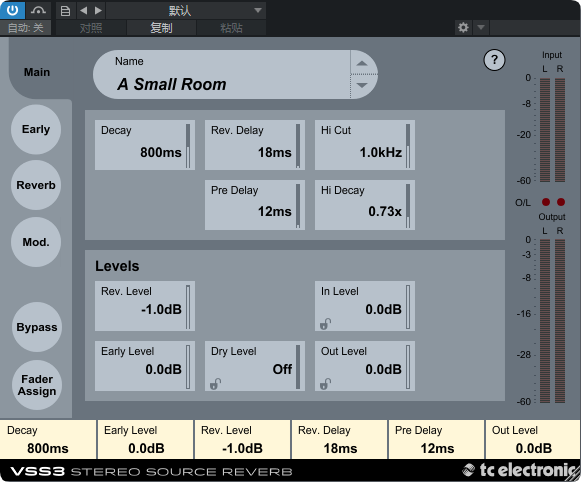Screen dimensions: 581x482
Task: Select the Main tab
Action: point(37,72)
